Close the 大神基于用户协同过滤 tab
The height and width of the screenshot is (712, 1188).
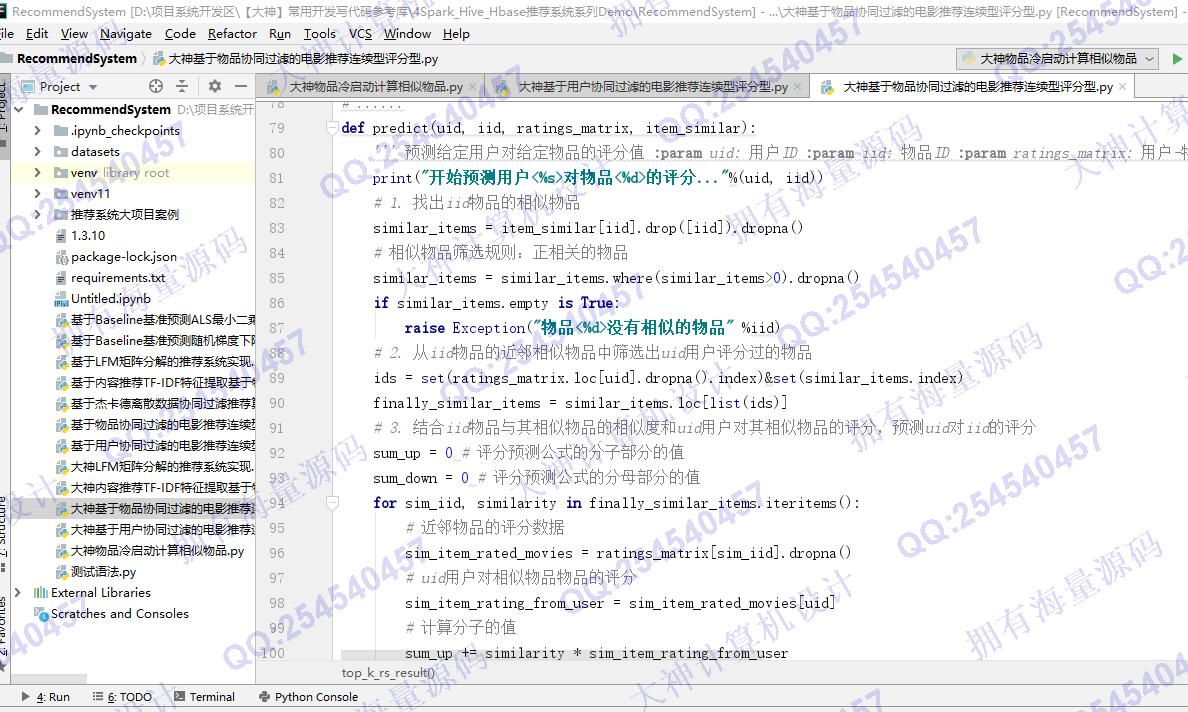click(797, 87)
